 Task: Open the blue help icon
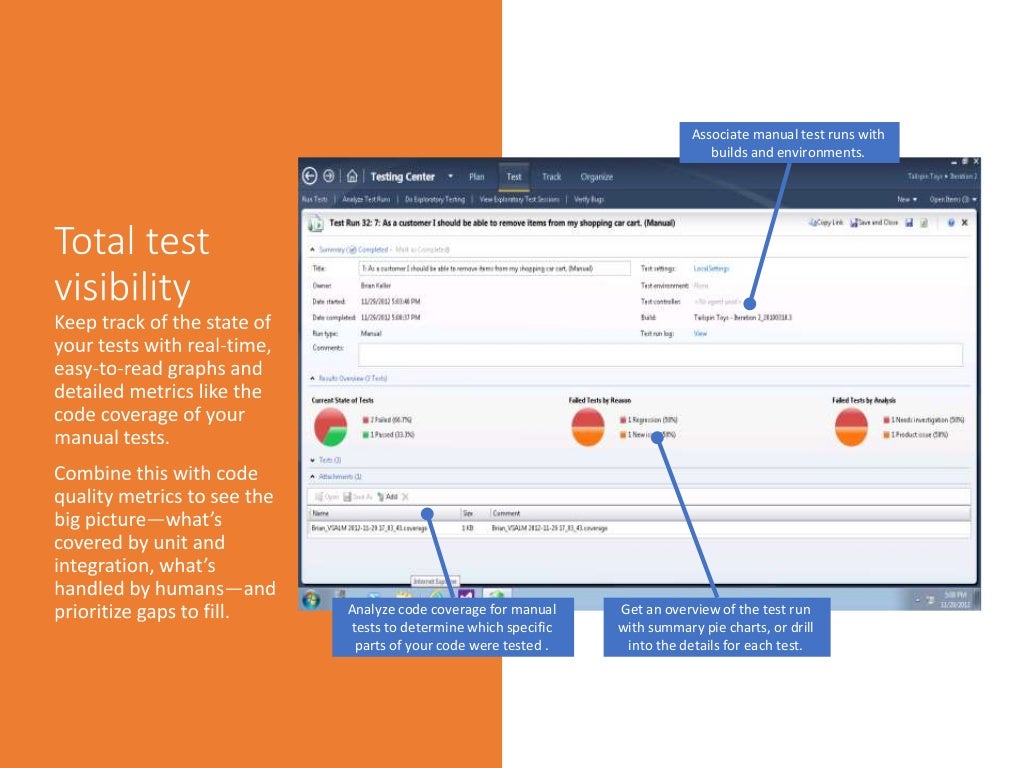951,223
